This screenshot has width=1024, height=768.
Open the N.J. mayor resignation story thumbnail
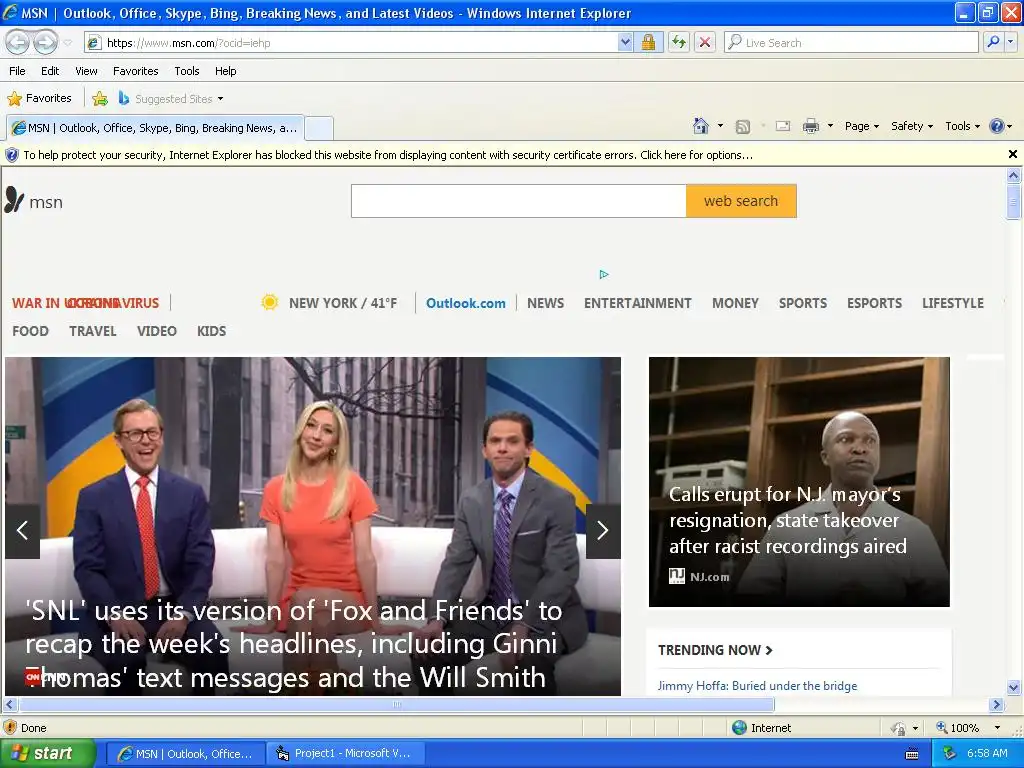tap(799, 481)
